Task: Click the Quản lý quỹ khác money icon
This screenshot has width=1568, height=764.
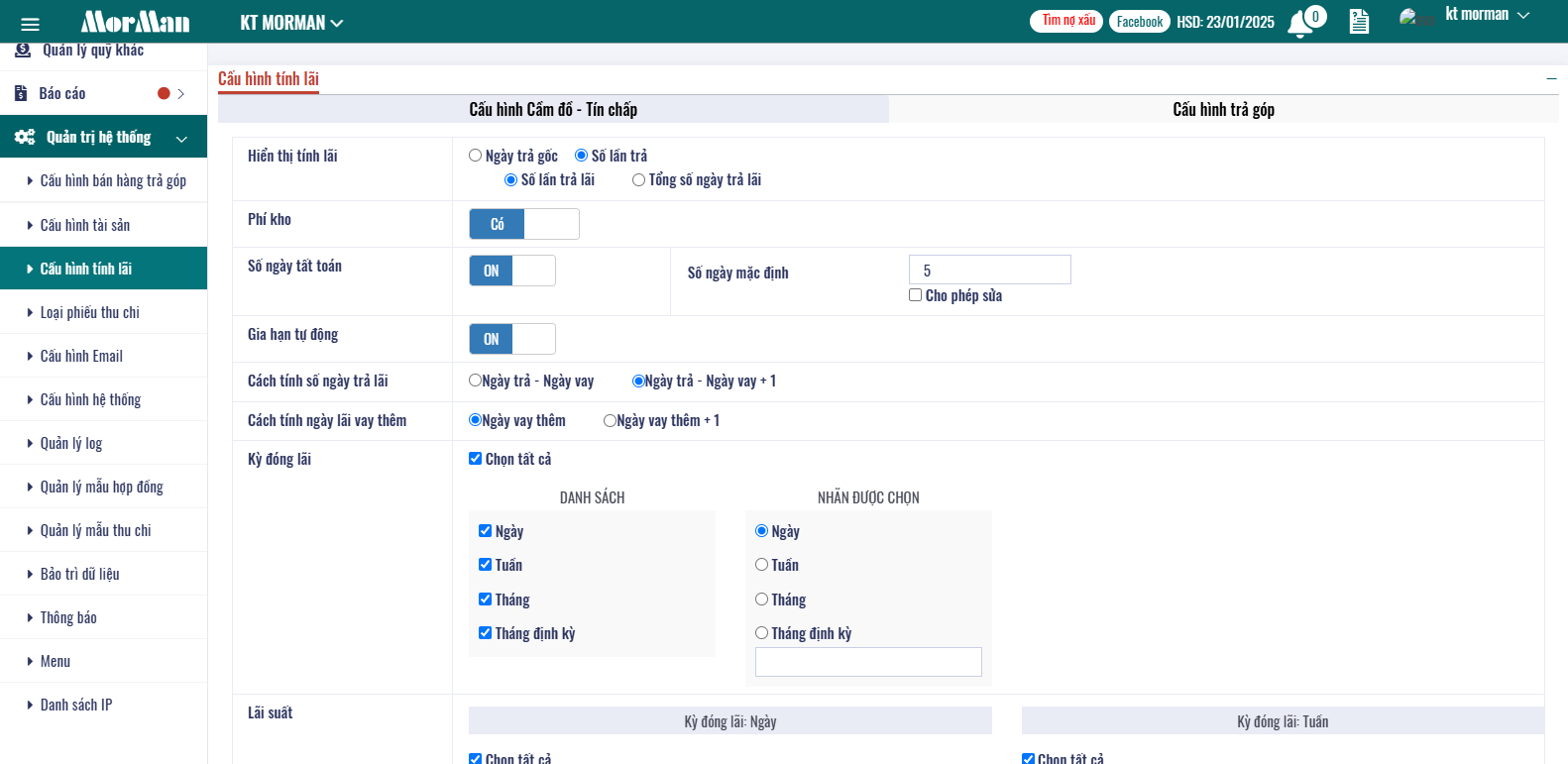Action: tap(23, 50)
